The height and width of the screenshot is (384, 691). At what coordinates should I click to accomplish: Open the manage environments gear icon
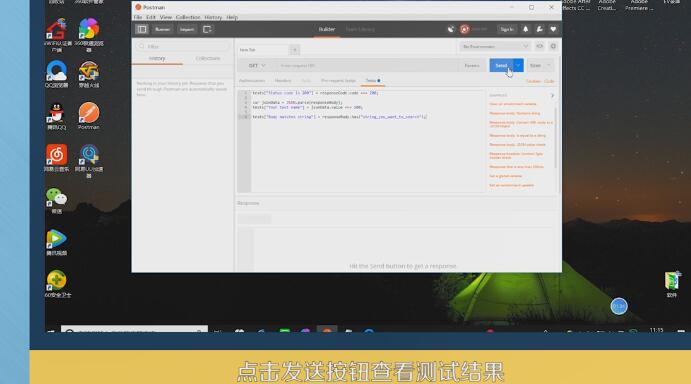pyautogui.click(x=553, y=46)
